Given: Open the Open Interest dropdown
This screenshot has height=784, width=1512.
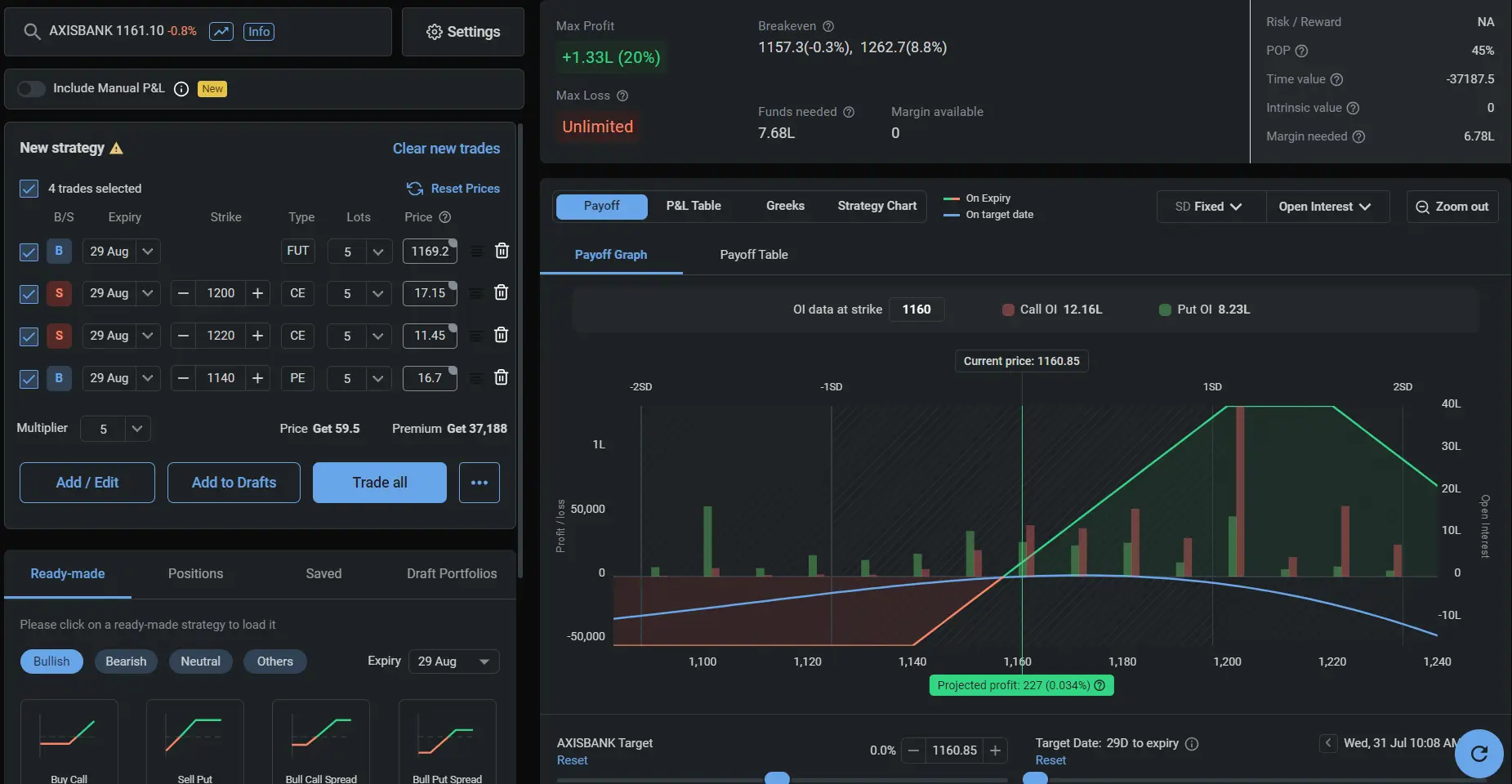Looking at the screenshot, I should (1327, 207).
